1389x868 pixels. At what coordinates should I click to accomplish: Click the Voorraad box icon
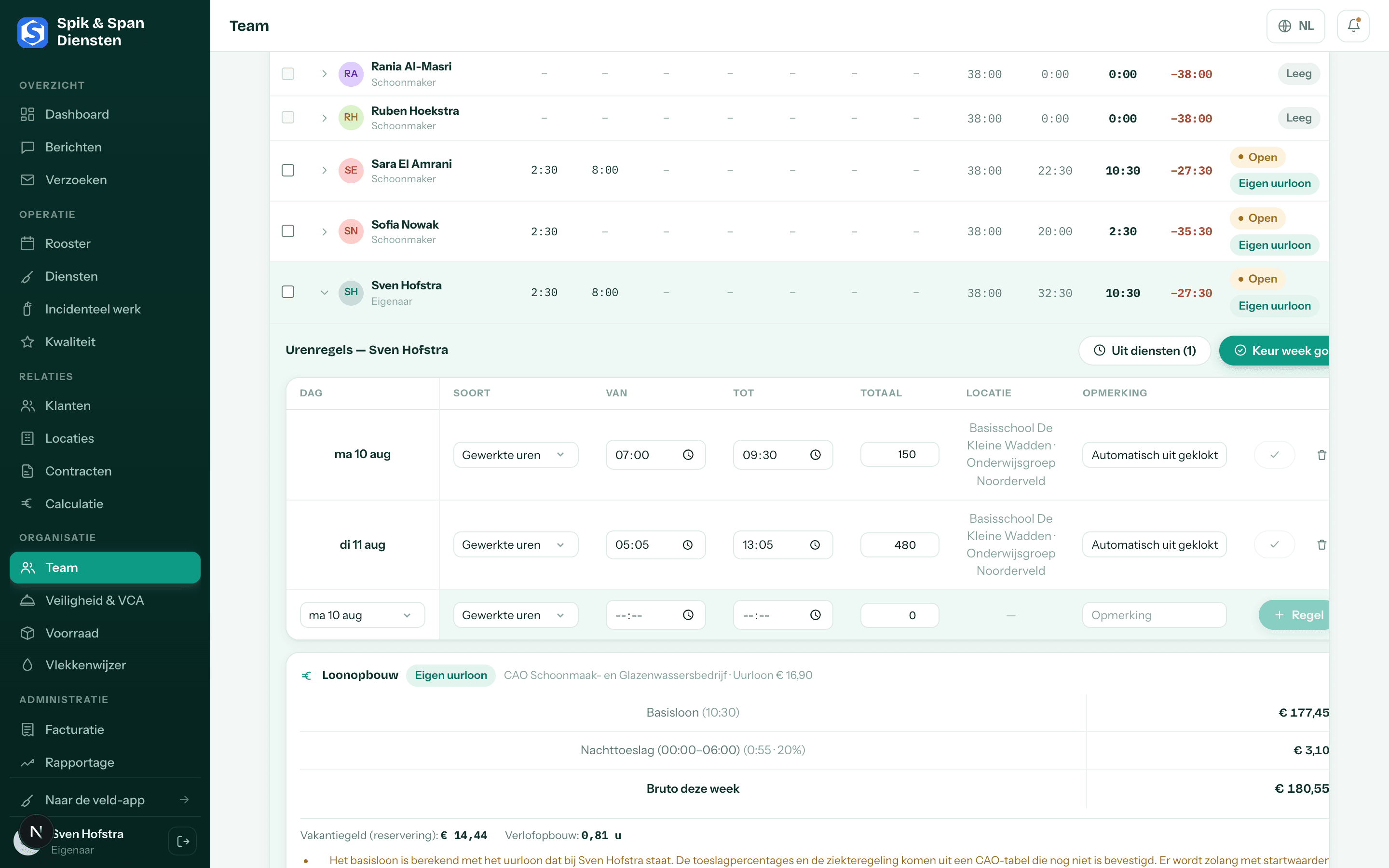[x=27, y=633]
